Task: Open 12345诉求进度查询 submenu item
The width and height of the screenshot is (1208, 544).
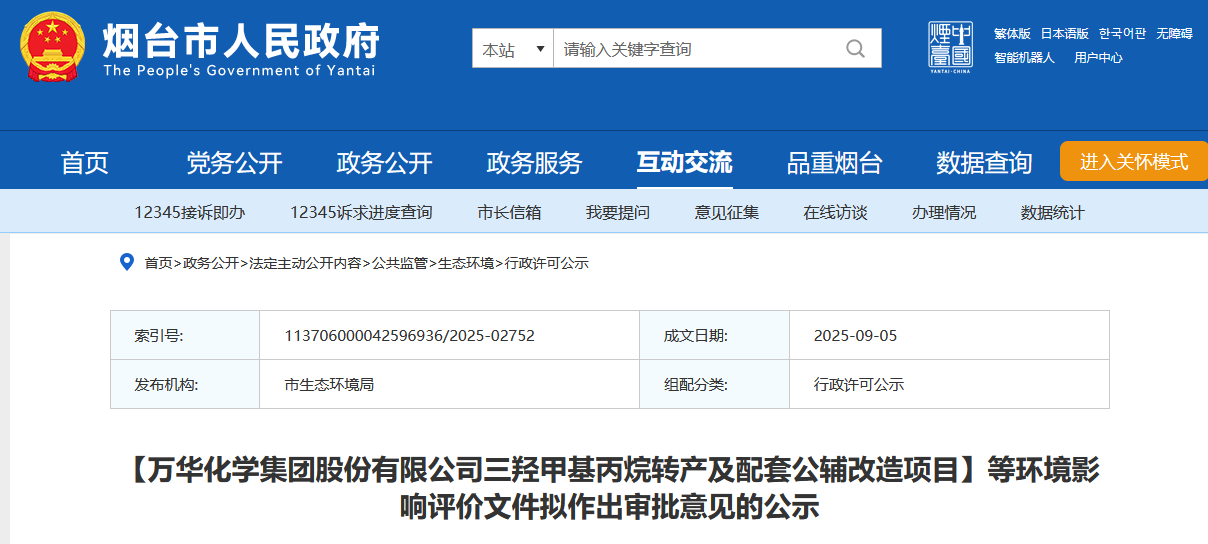Action: (361, 212)
